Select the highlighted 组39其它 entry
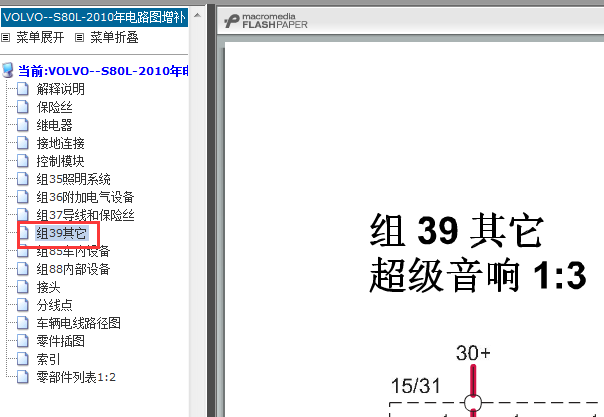Viewport: 604px width, 417px height. [x=62, y=233]
